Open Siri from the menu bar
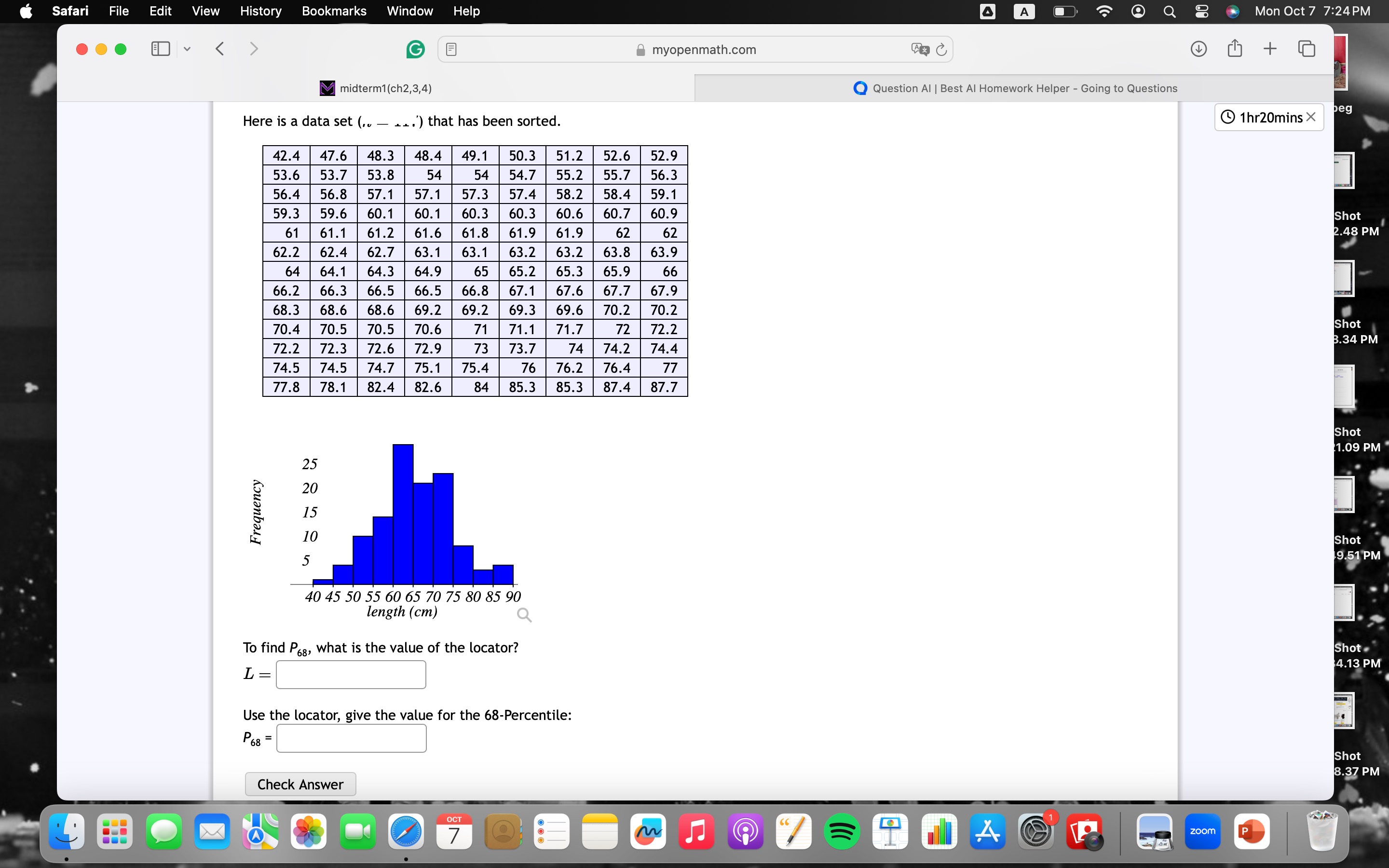The width and height of the screenshot is (1389, 868). pos(1232,12)
